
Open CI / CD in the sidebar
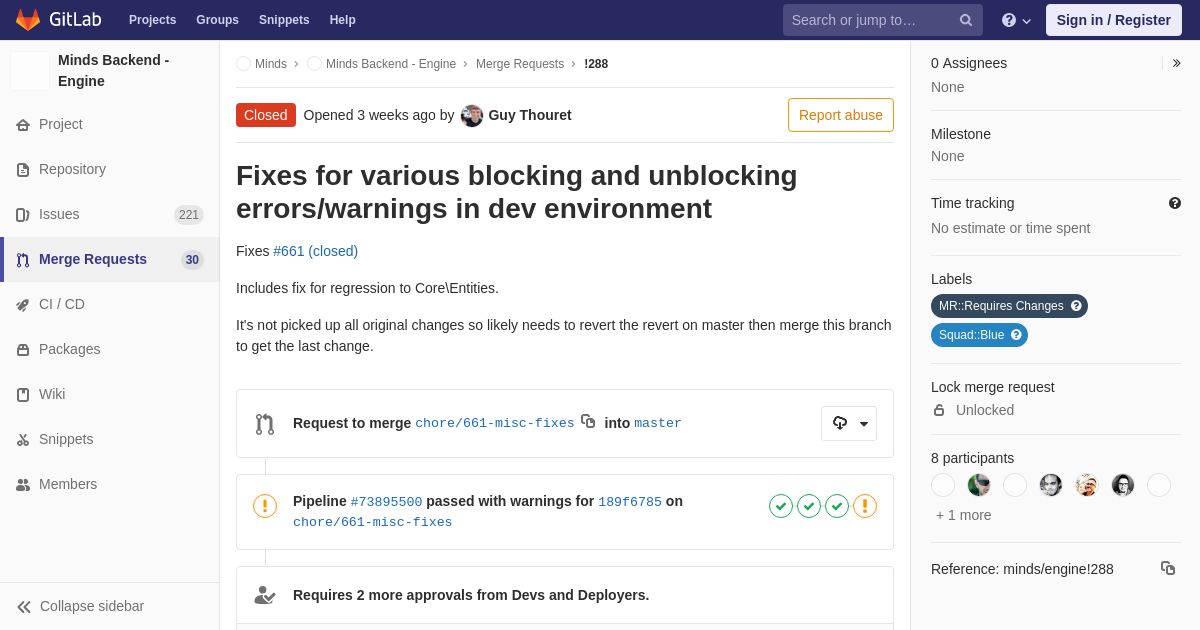tap(62, 304)
